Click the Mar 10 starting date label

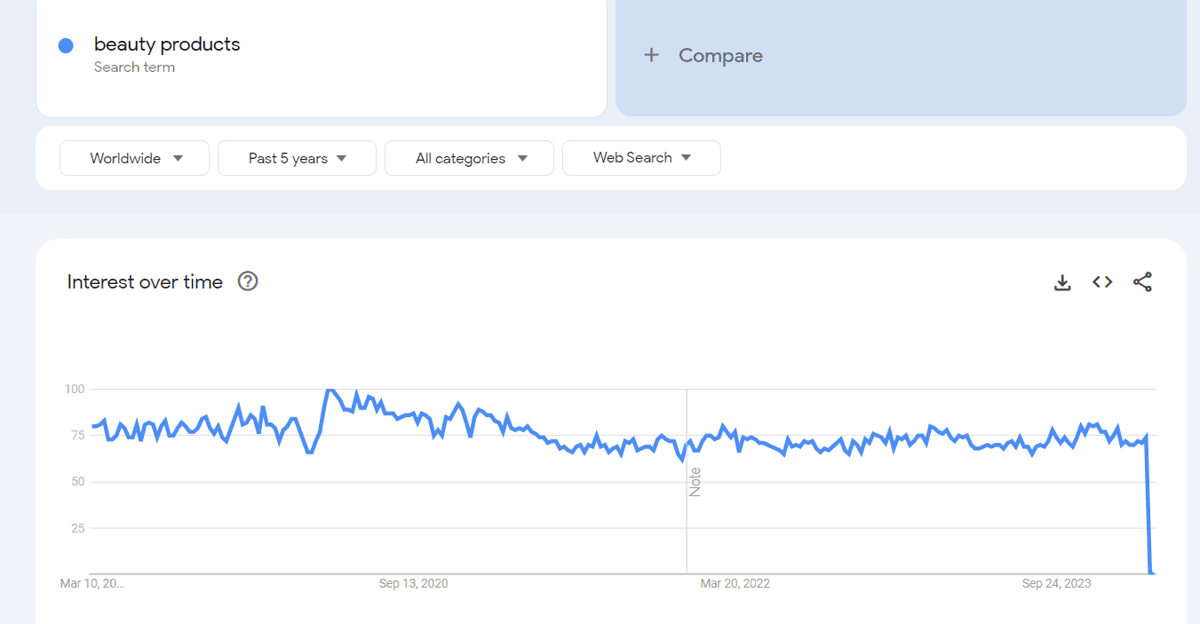coord(92,583)
